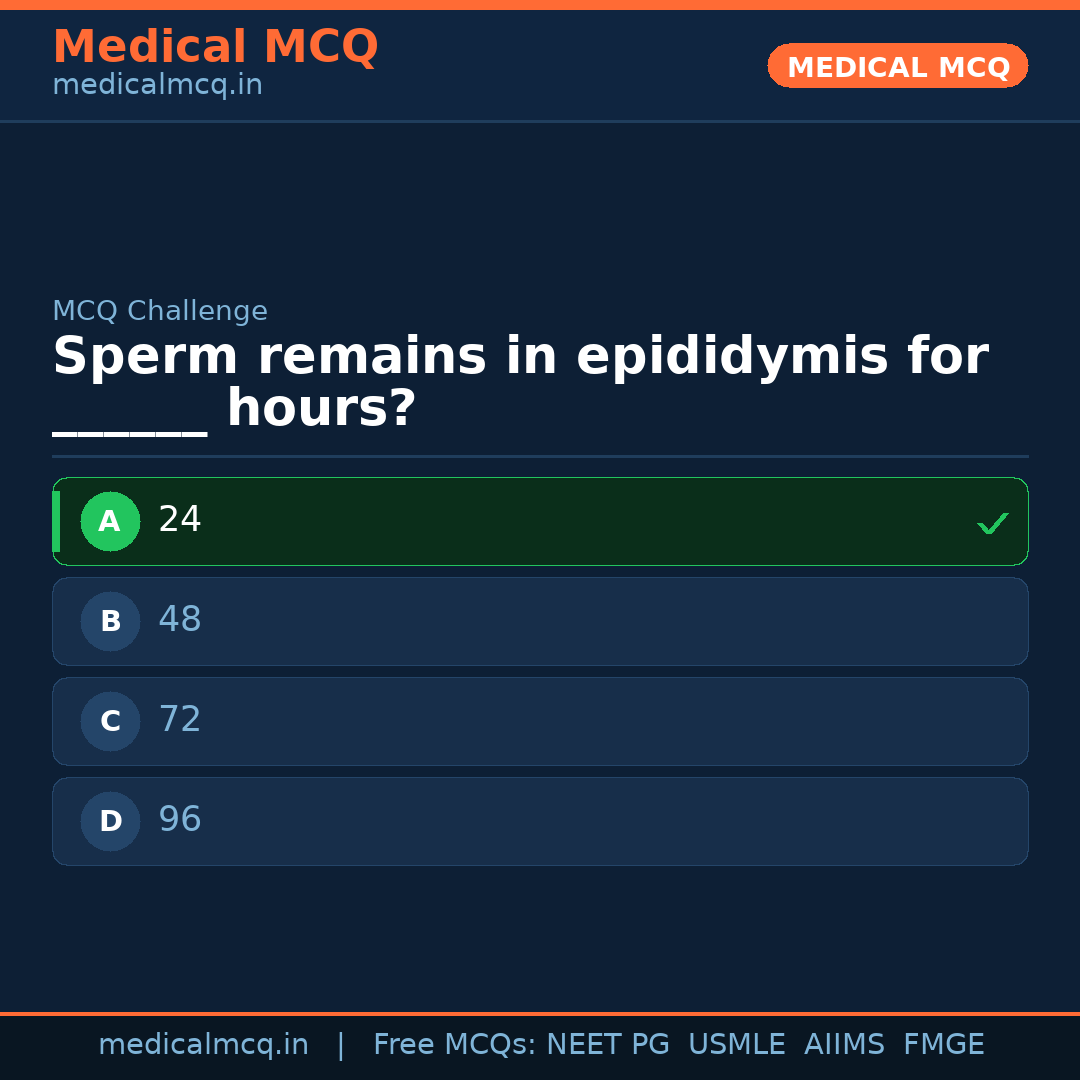Click FMGE in the footer

(943, 1045)
